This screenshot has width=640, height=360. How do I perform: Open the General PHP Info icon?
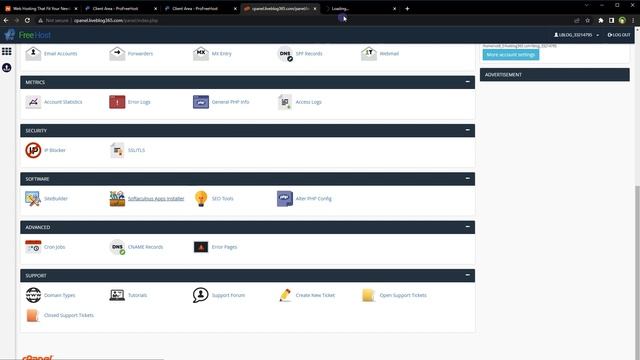click(201, 102)
